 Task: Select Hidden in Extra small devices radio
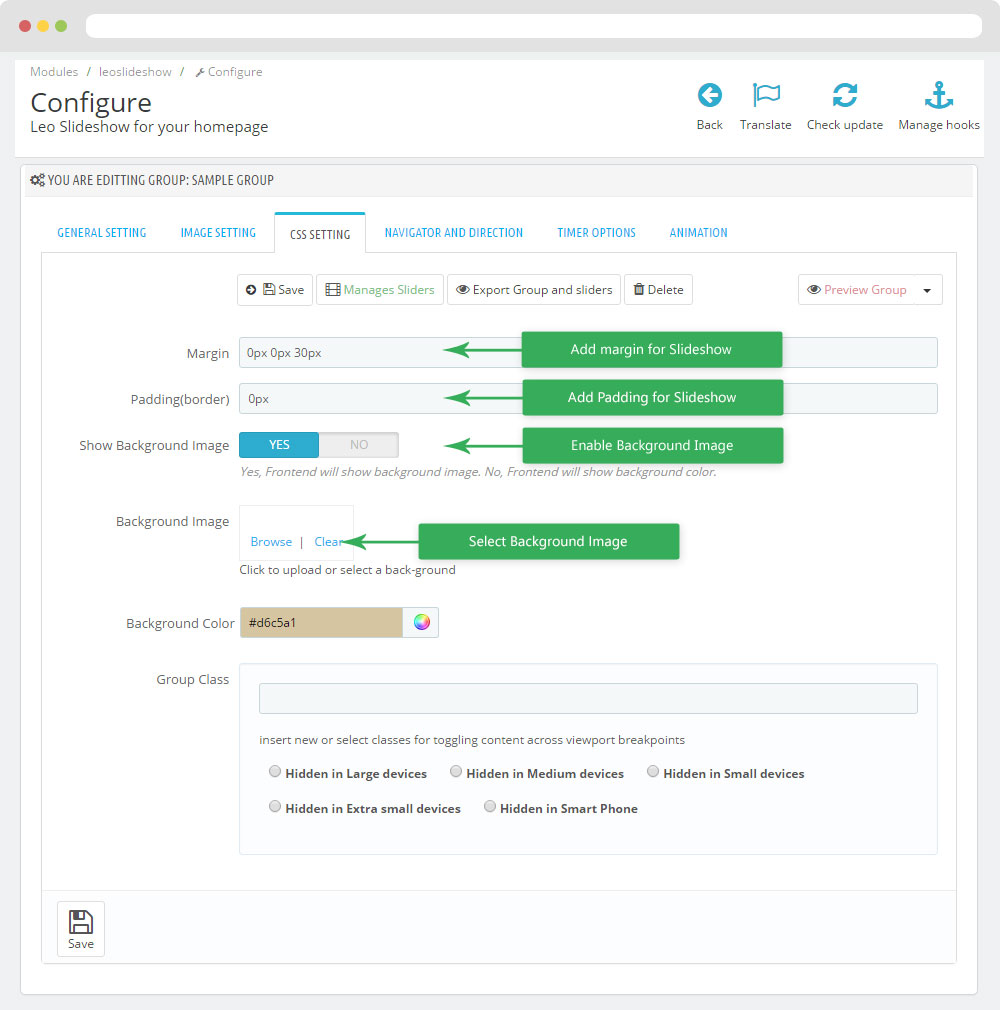[x=275, y=806]
